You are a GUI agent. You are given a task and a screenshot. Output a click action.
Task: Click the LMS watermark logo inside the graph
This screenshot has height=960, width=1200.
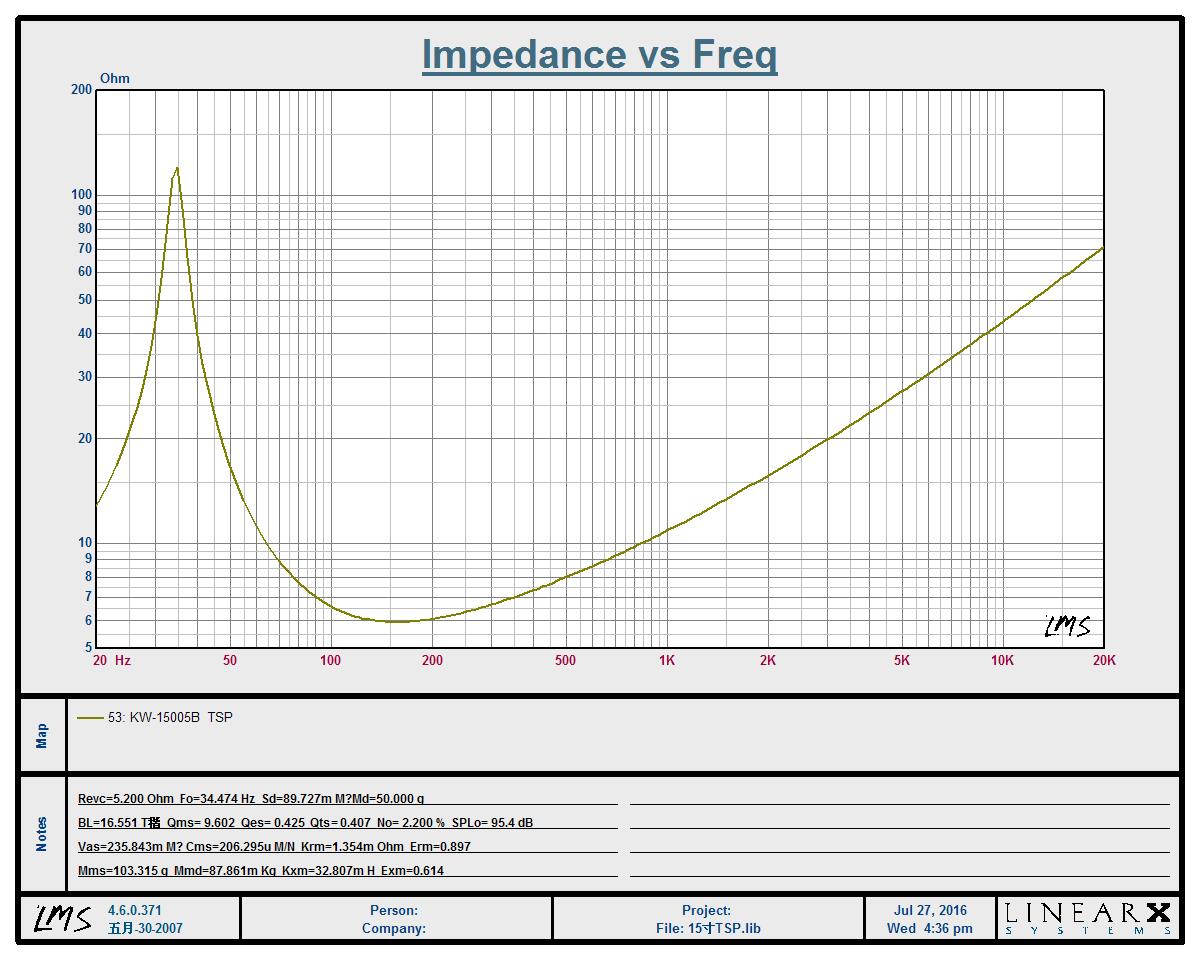[1067, 627]
